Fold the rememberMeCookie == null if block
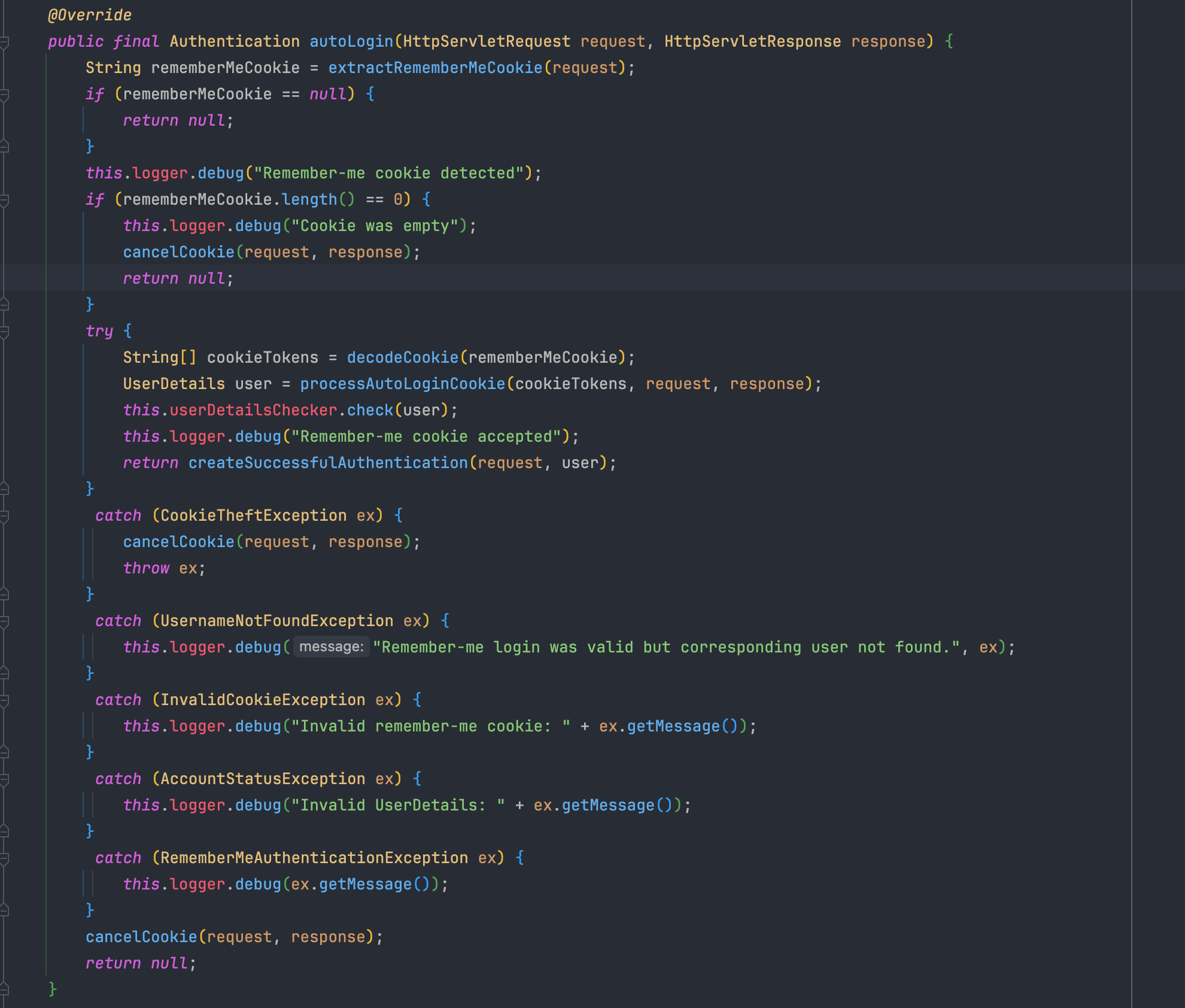The image size is (1185, 1008). tap(4, 95)
